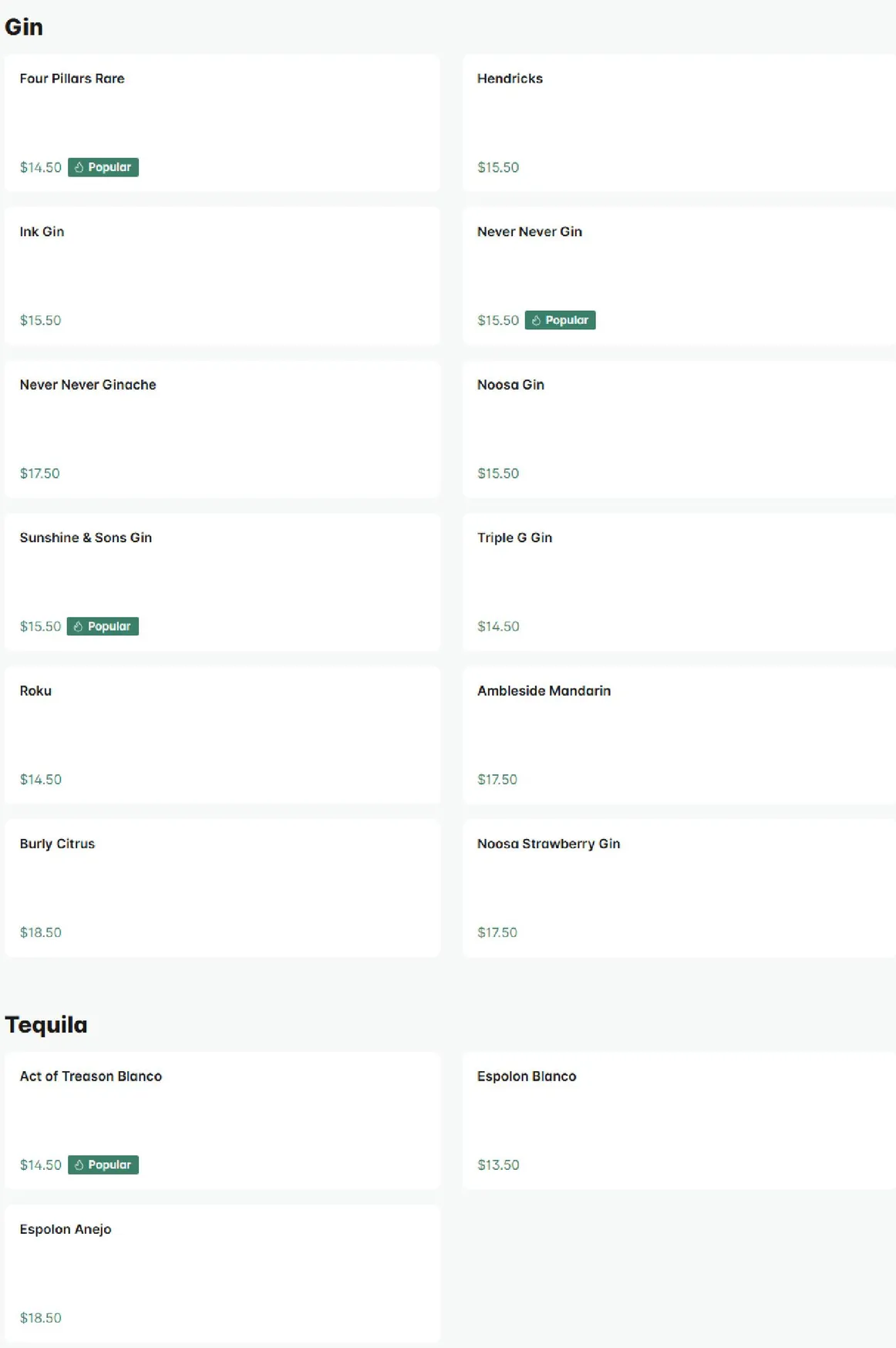896x1348 pixels.
Task: Click the Gin section heading
Action: pyautogui.click(x=24, y=27)
